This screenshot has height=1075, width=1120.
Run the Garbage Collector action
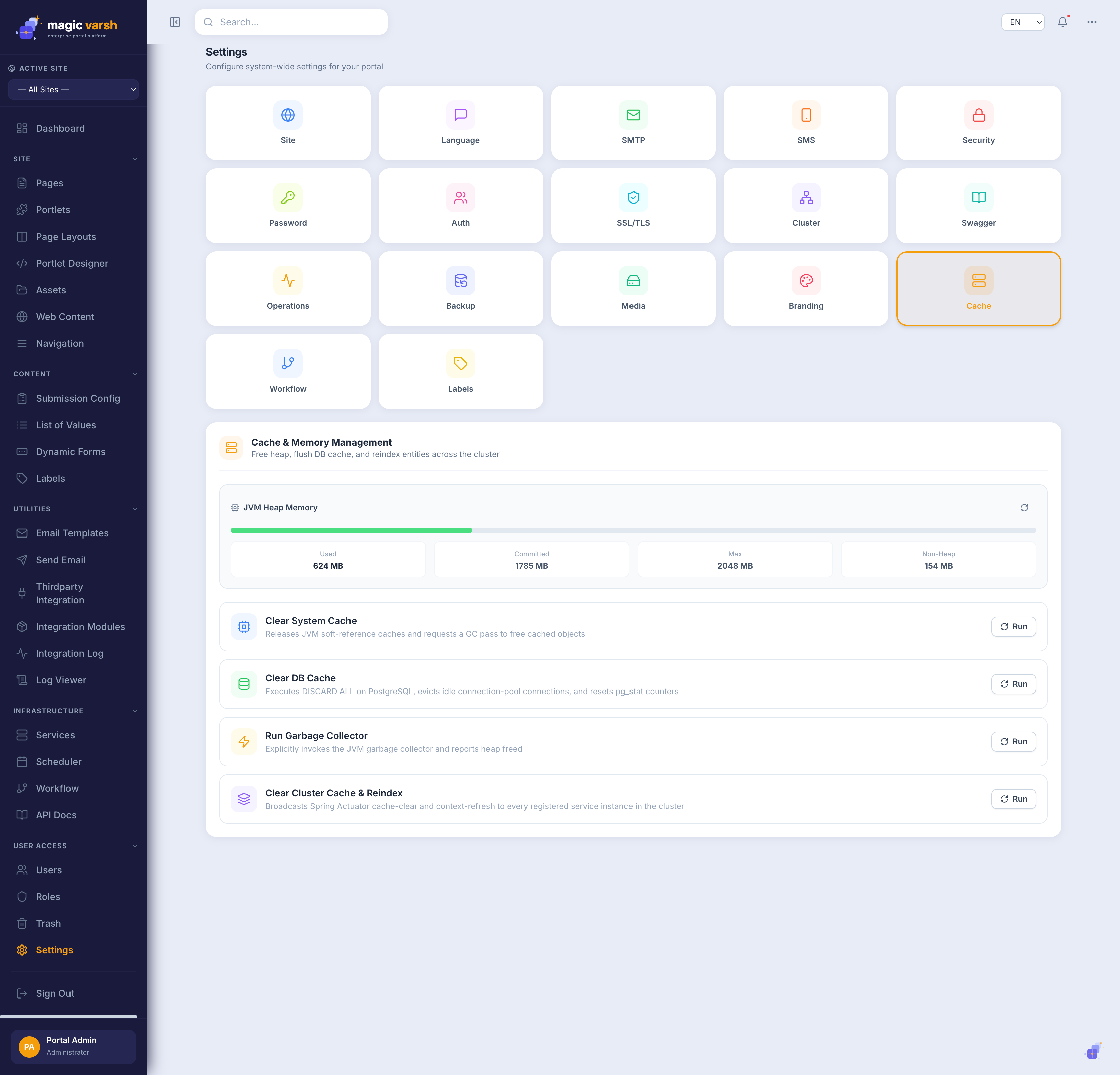[1013, 741]
